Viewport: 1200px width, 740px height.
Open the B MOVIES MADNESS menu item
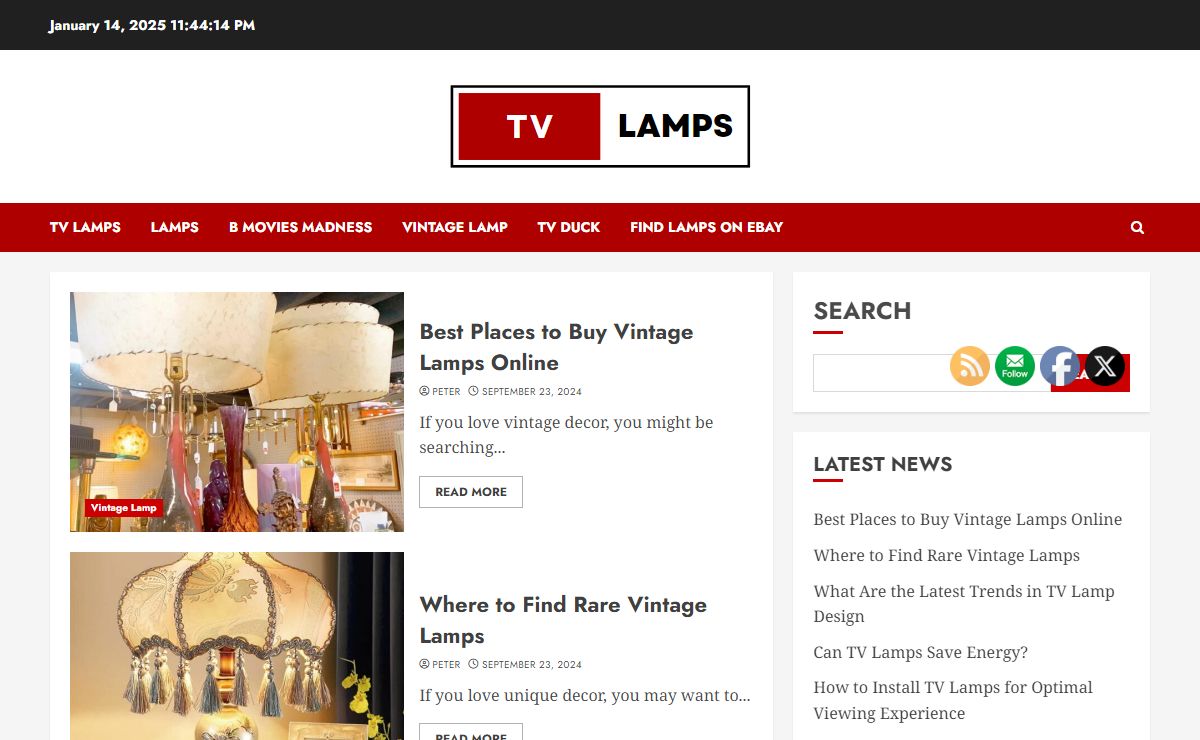coord(300,227)
